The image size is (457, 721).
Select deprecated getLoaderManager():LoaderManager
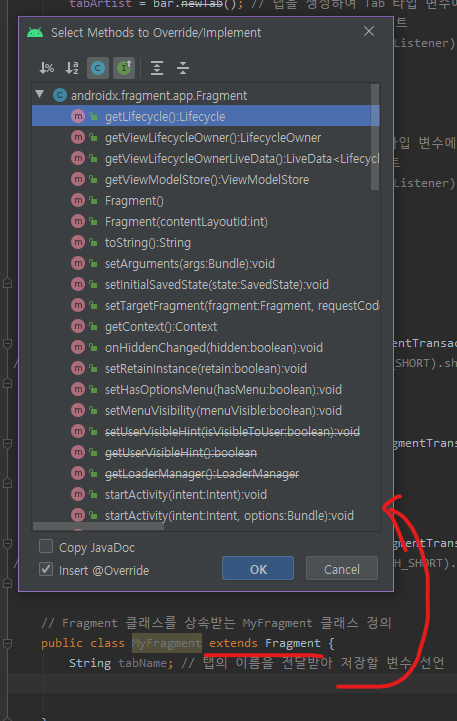click(x=206, y=474)
